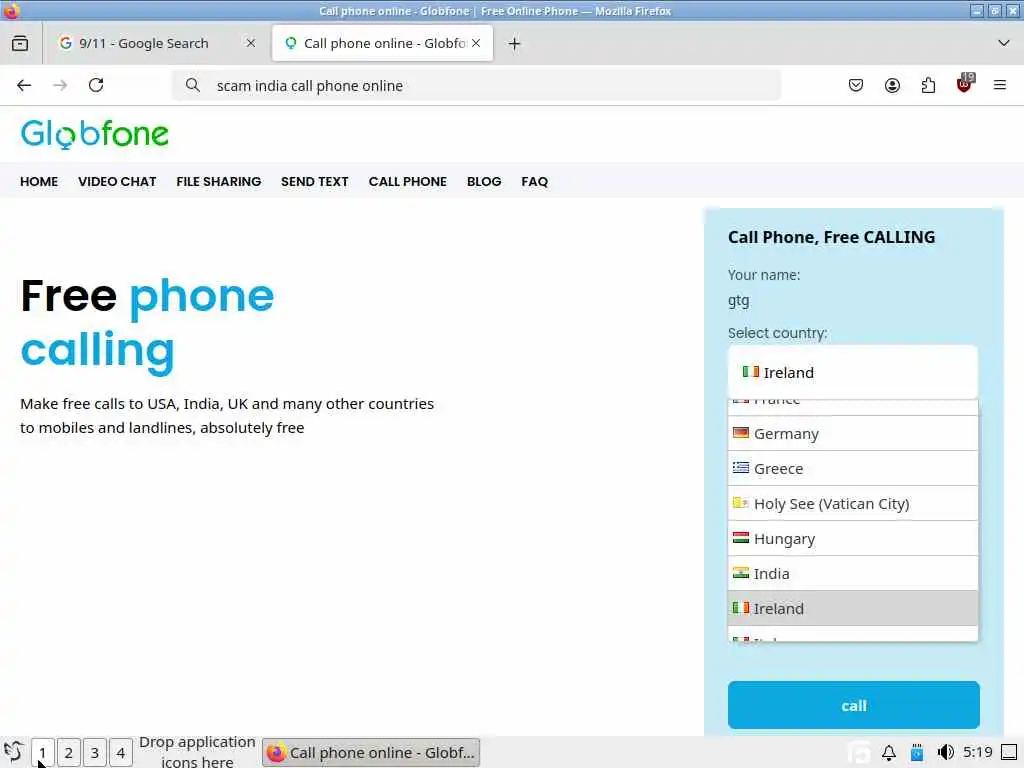This screenshot has width=1024, height=768.
Task: Open the Firefox View icon
Action: [20, 43]
